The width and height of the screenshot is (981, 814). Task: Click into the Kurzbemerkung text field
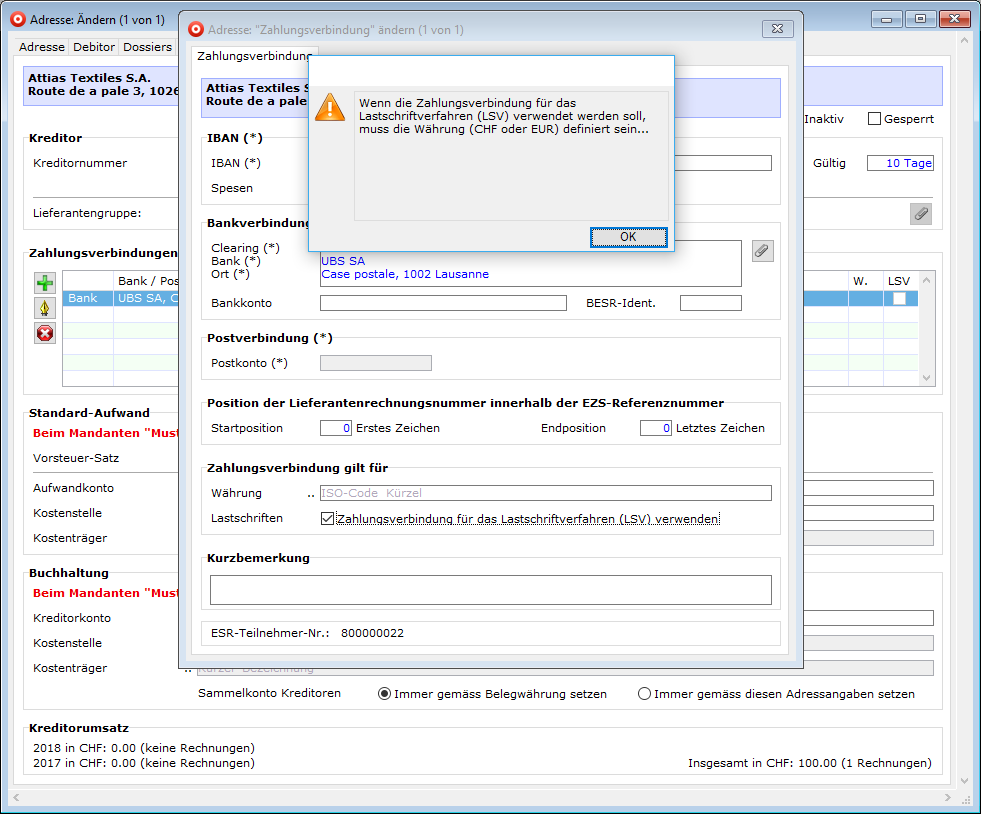[x=490, y=590]
